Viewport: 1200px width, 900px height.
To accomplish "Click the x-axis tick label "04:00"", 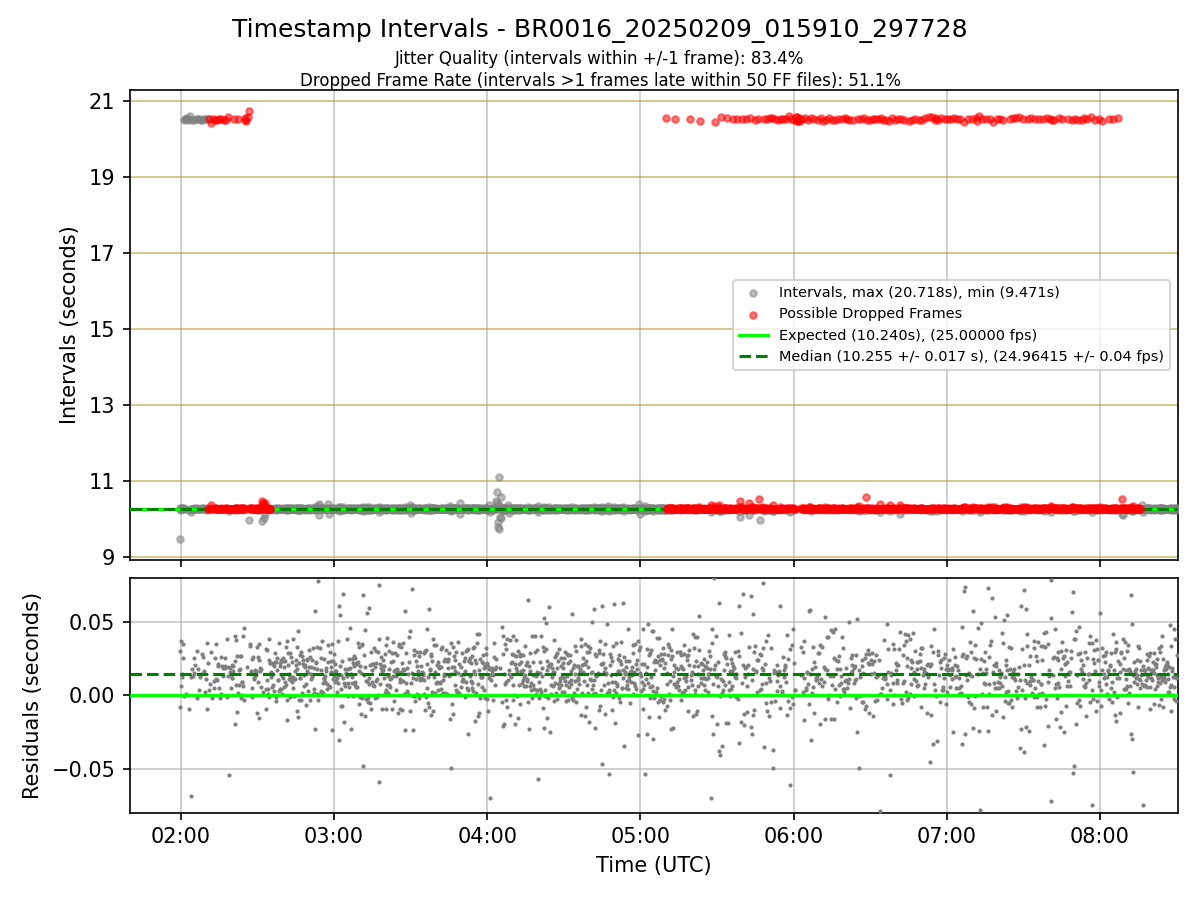I will coord(487,834).
